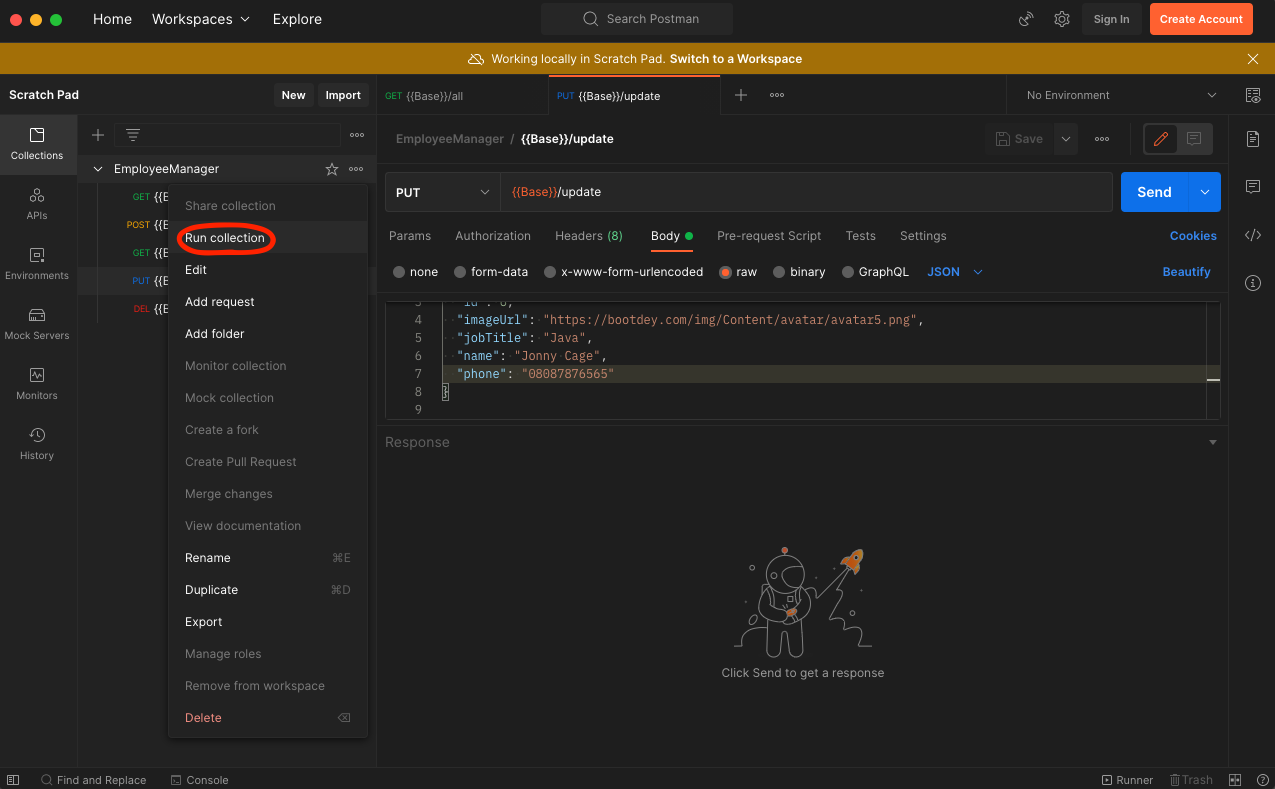Click the blue Send button
1275x789 pixels.
point(1153,192)
